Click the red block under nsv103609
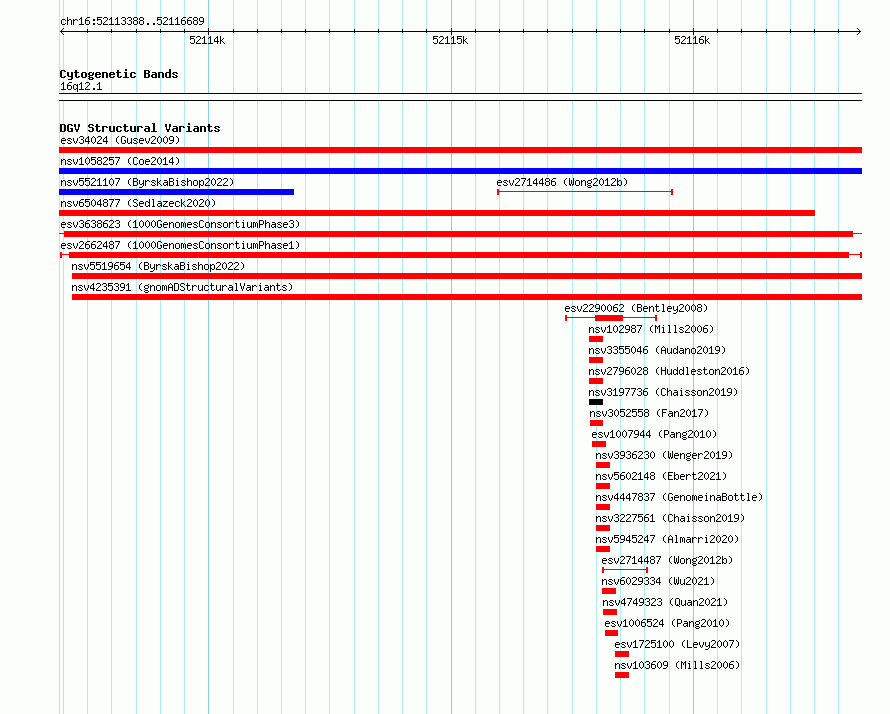 pos(622,675)
